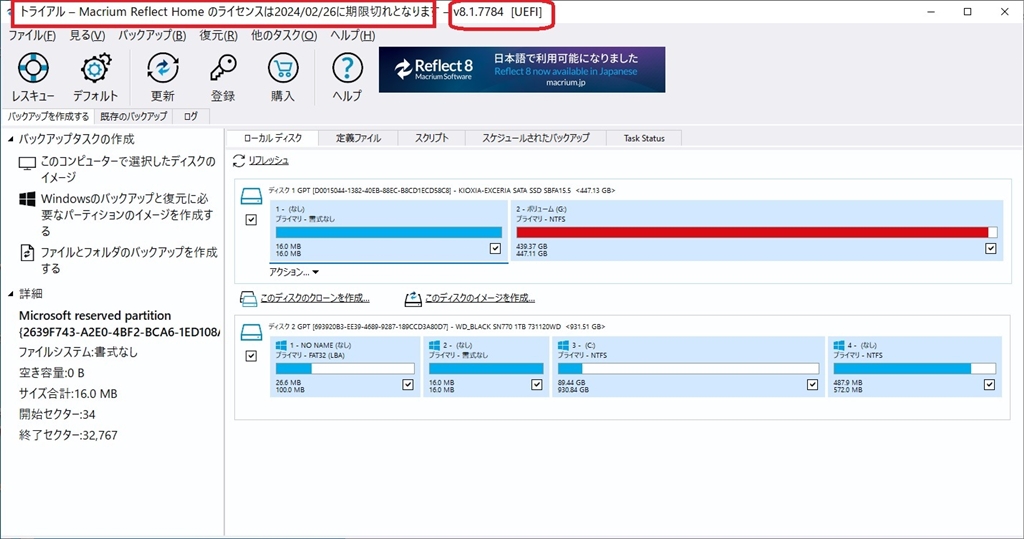The width and height of the screenshot is (1024, 539).
Task: Toggle checkbox for the C: partition
Action: click(x=812, y=385)
